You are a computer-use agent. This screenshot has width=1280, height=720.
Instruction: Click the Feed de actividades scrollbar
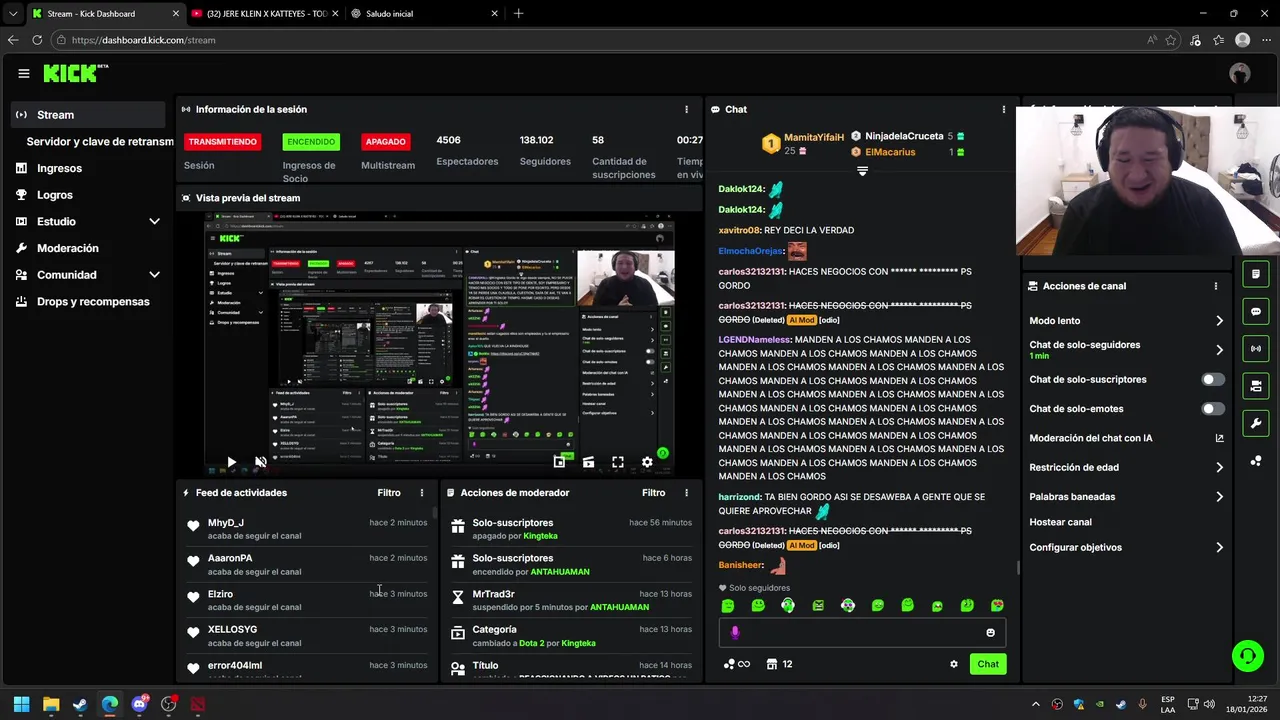click(434, 513)
